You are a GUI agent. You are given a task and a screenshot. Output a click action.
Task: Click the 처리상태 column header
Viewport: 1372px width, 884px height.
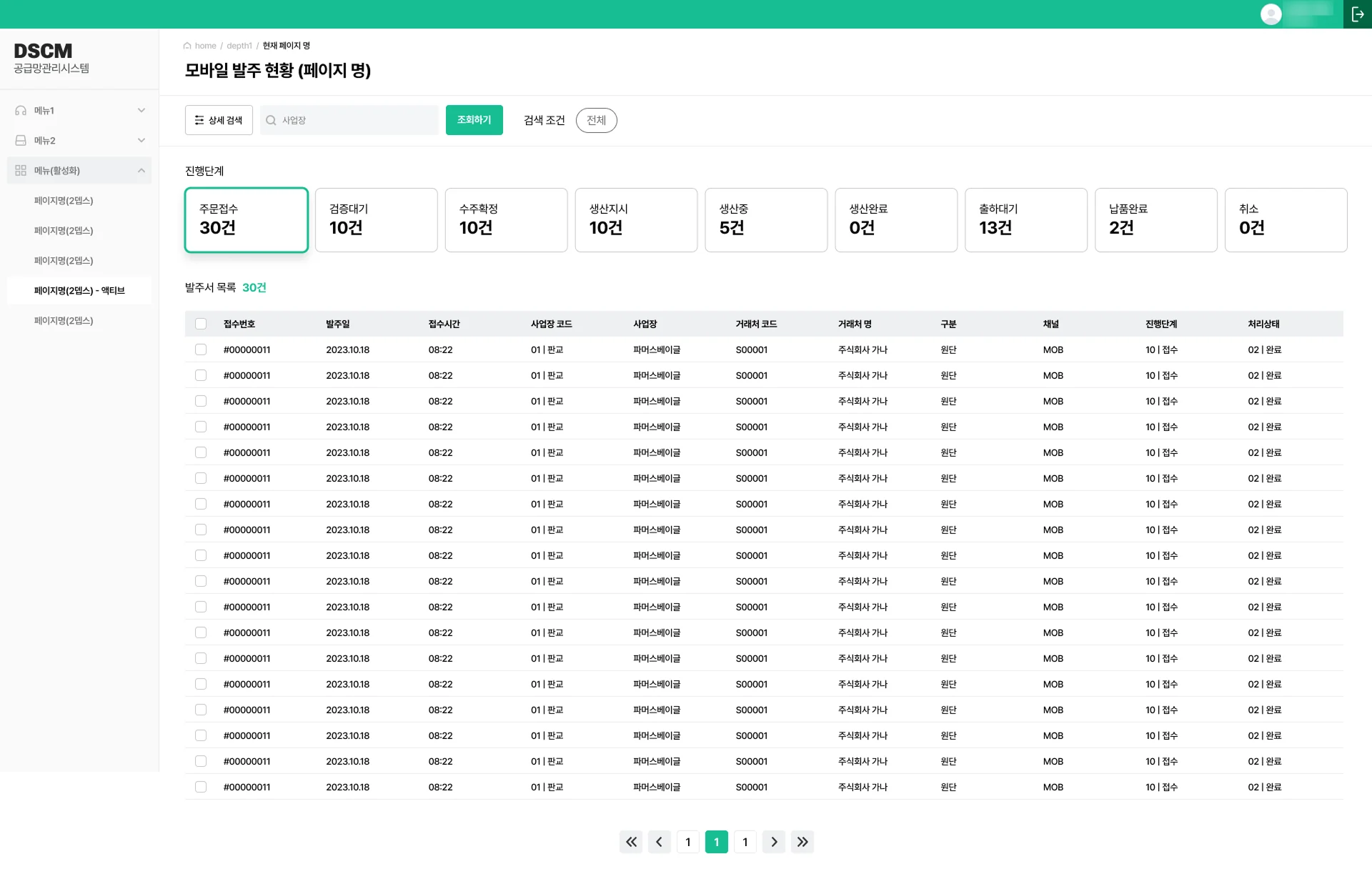(1264, 324)
